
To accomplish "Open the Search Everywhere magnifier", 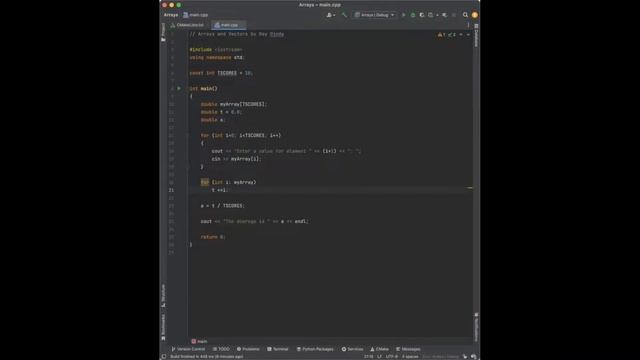I will coord(465,15).
